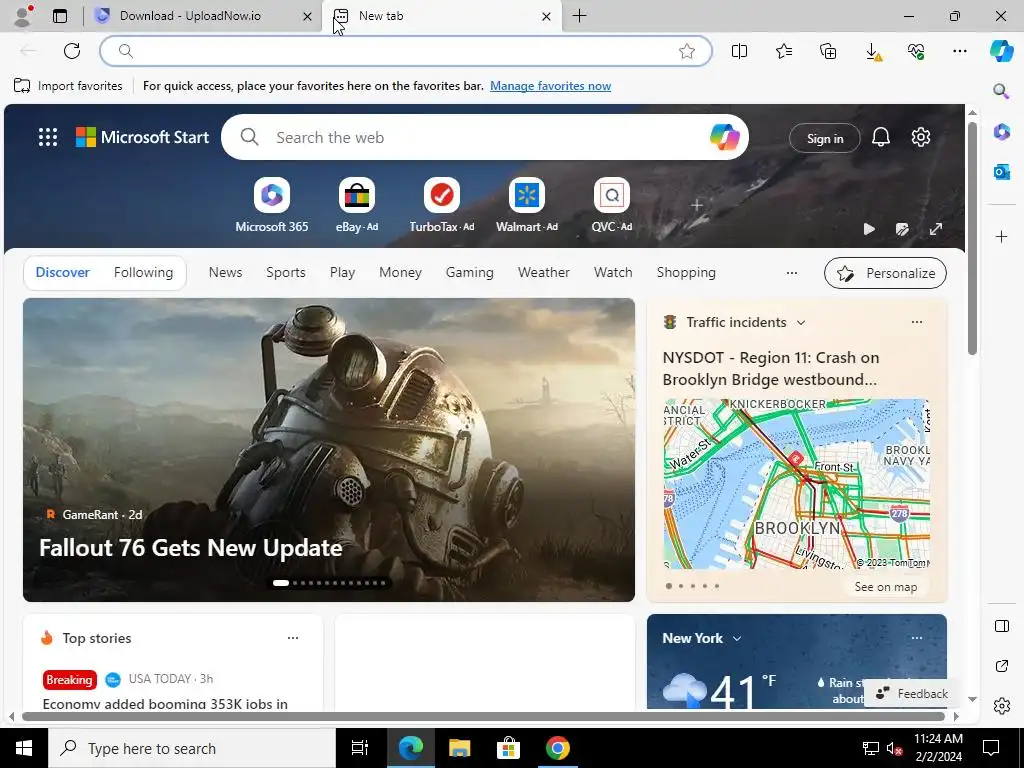
Task: Open a new browser tab
Action: point(579,16)
